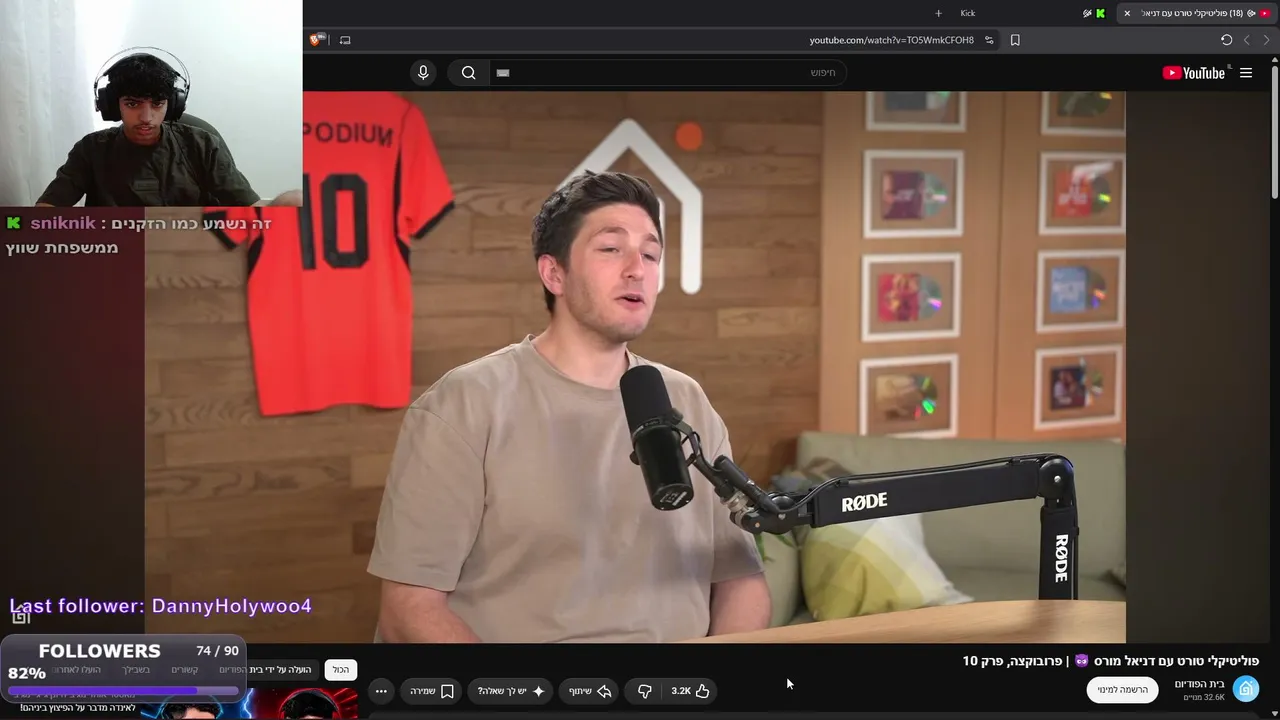Viewport: 1280px width, 720px height.
Task: Open site settings icon in the address bar
Action: [989, 40]
